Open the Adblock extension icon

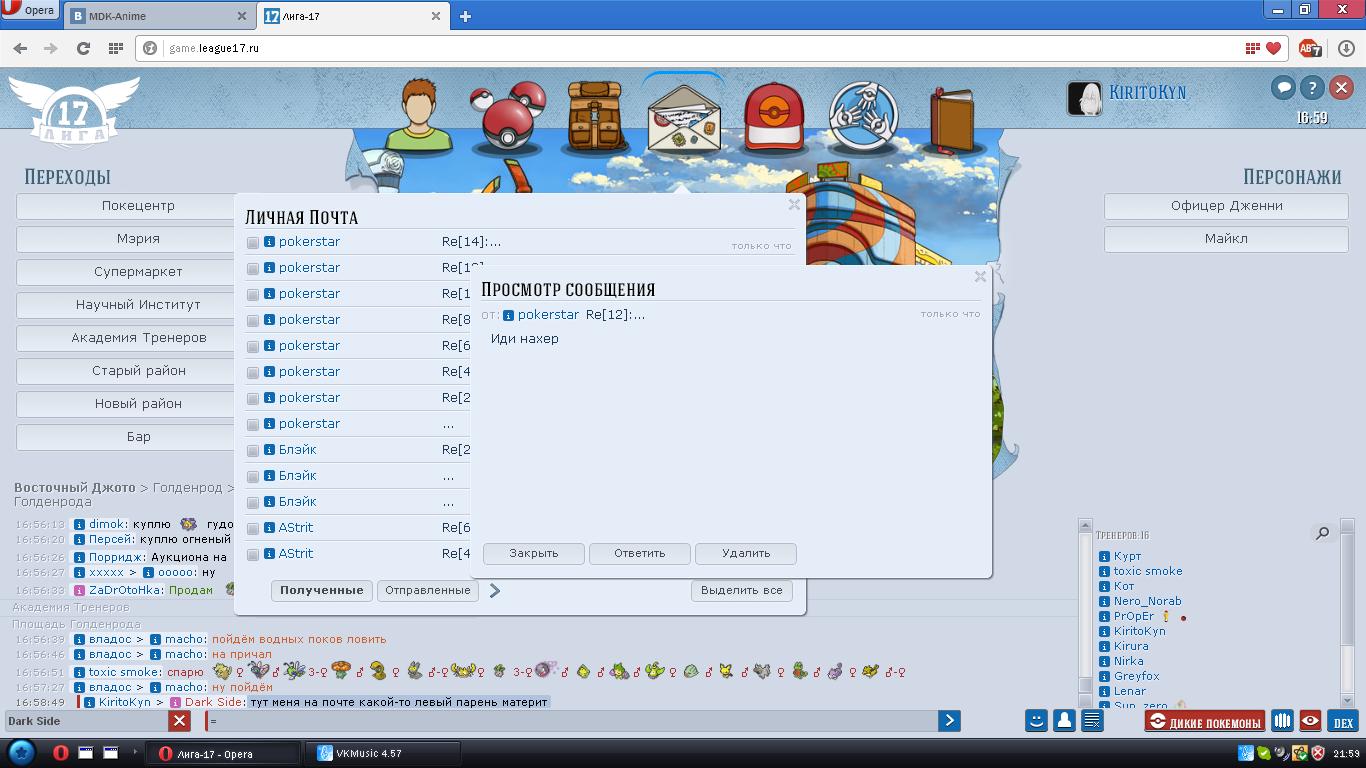(1310, 48)
